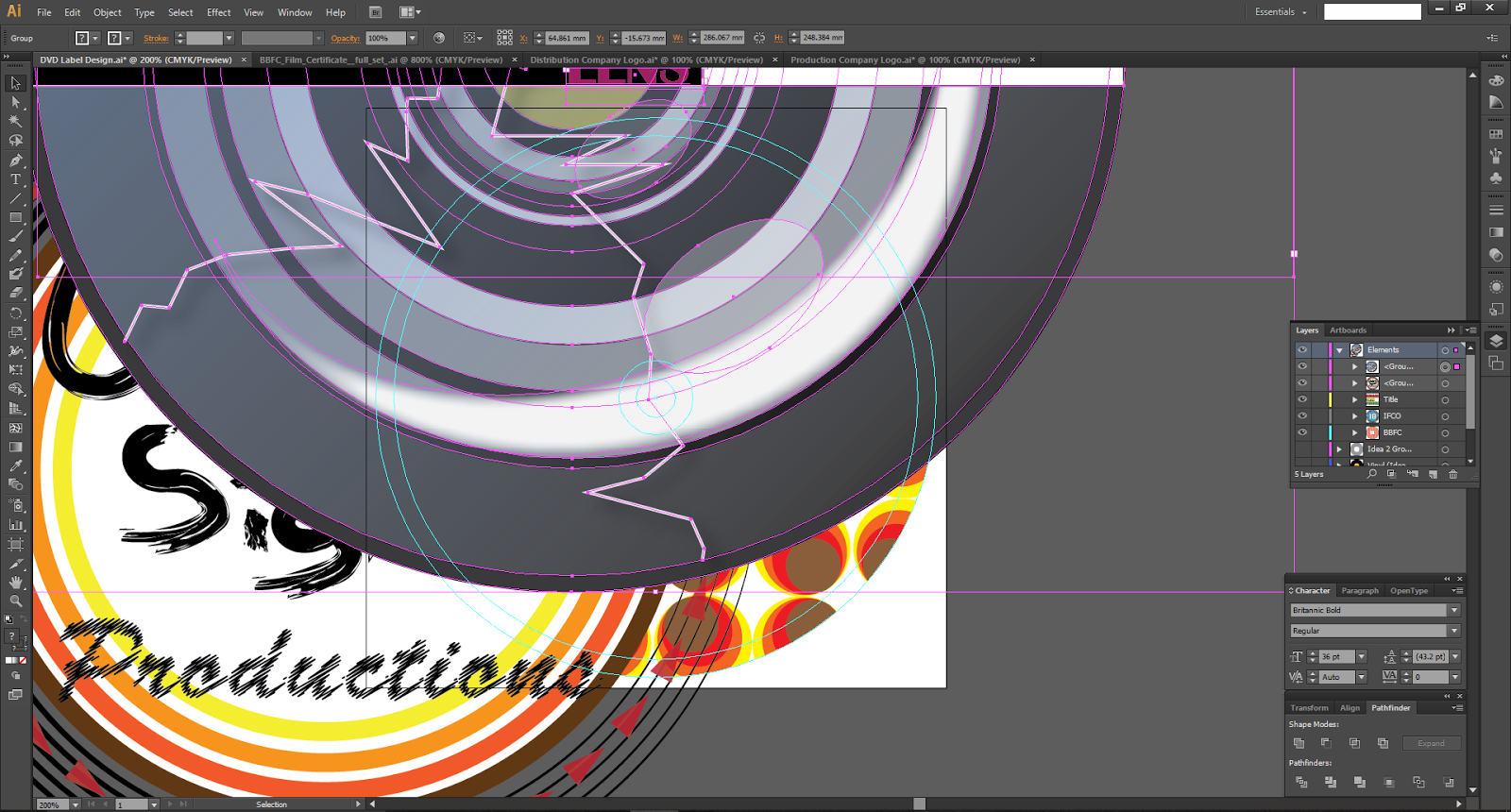
Task: Expand the IFCO sublayer
Action: 1355,416
